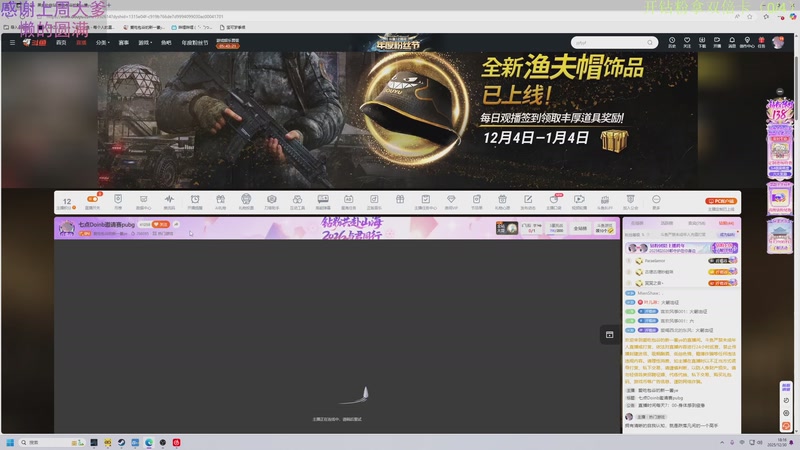Click the browser favorite star icon

pos(749,16)
